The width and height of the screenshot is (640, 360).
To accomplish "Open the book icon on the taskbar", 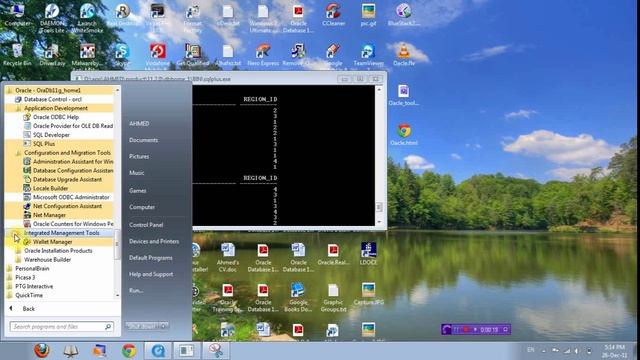I will [x=71, y=350].
